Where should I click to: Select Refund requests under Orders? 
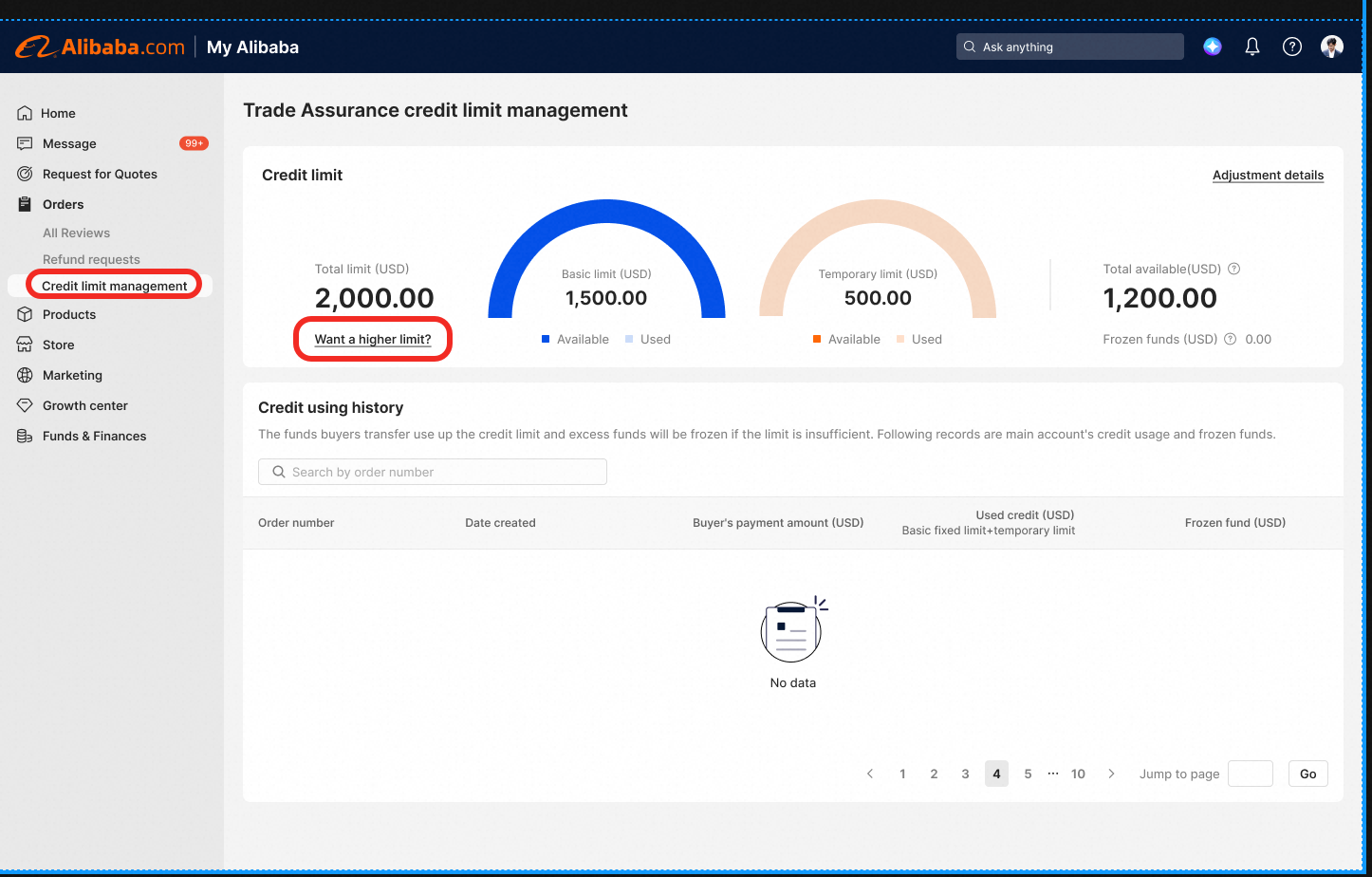91,259
